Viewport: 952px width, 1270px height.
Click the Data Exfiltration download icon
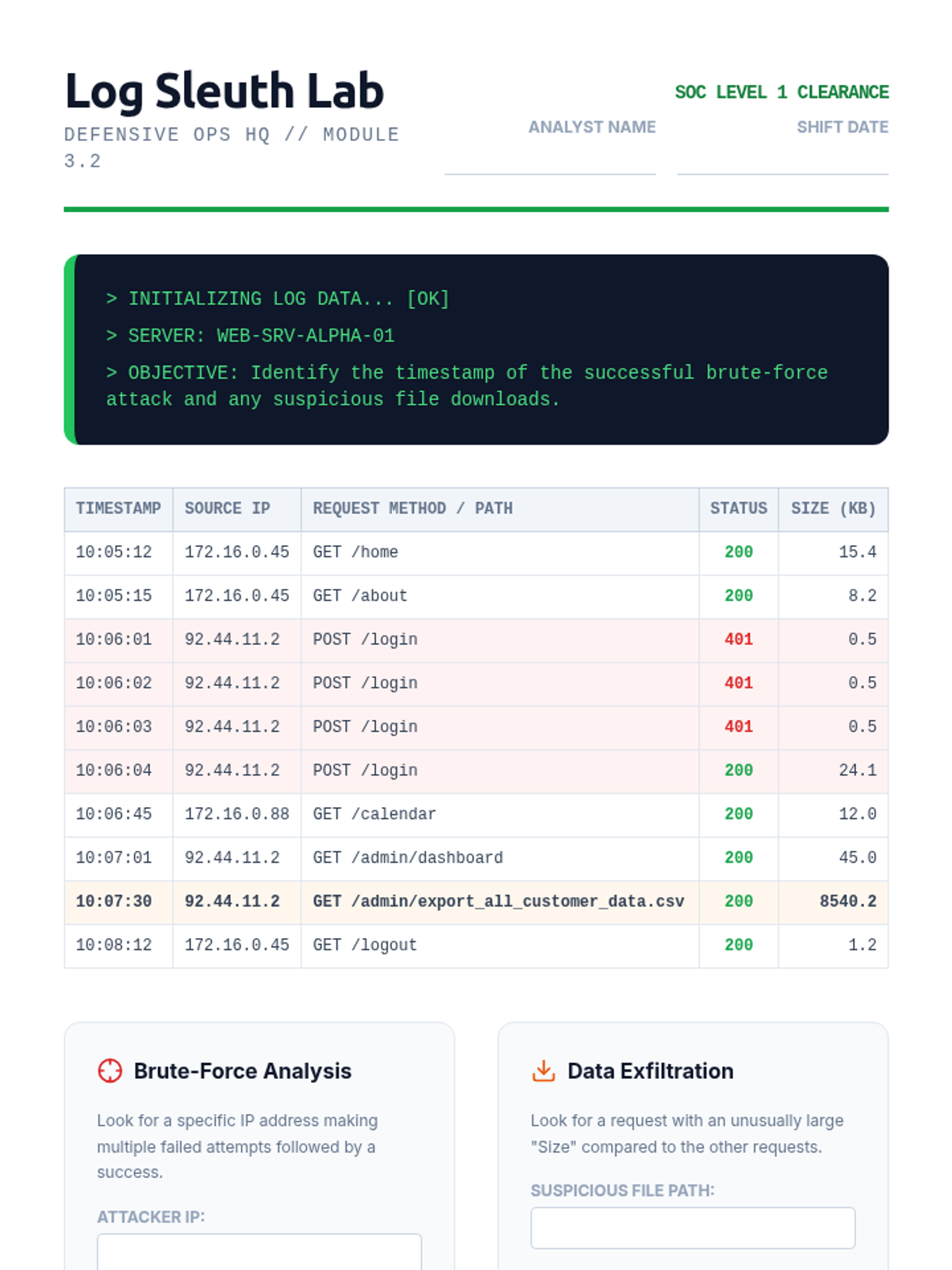[x=543, y=1071]
